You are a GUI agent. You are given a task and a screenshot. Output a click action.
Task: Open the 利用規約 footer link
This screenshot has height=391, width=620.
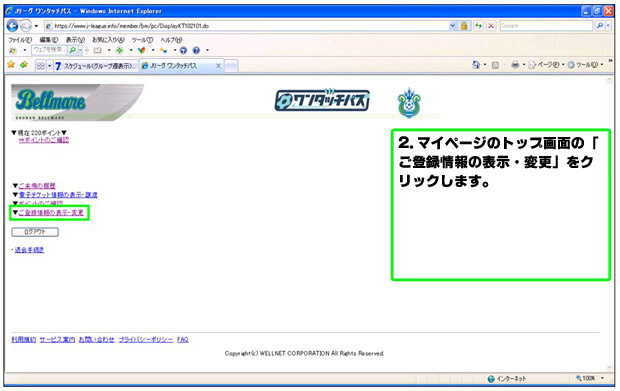click(x=23, y=340)
